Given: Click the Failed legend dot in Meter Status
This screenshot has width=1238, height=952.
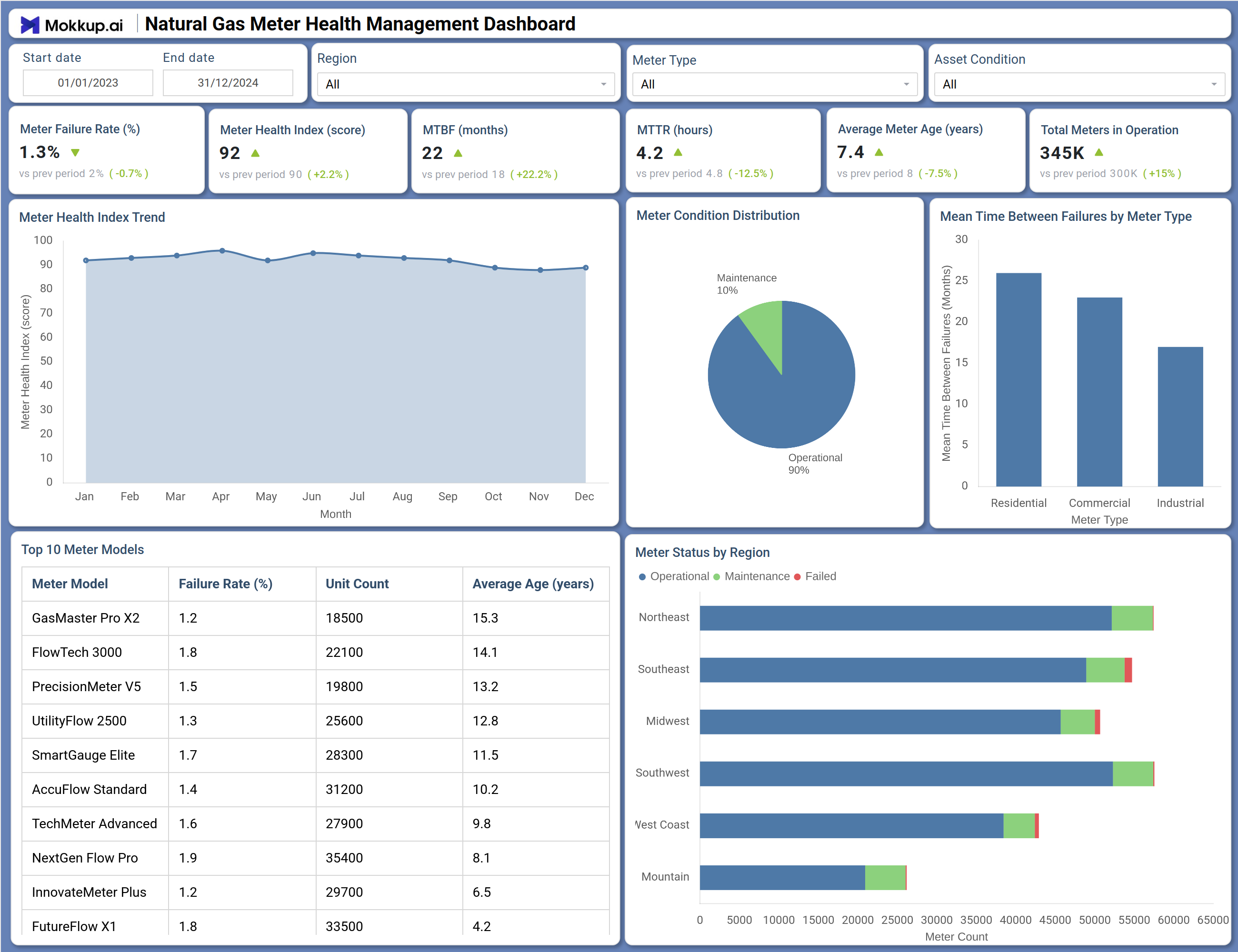Looking at the screenshot, I should coord(798,577).
